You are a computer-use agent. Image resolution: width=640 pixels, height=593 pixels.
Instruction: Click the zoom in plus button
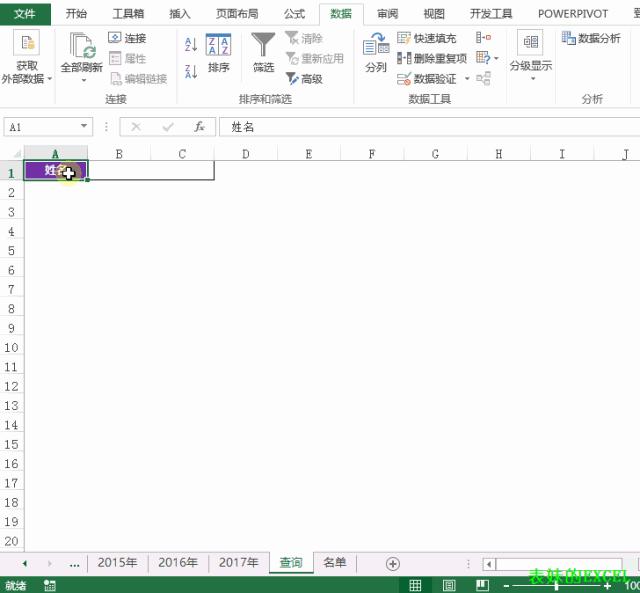(607, 586)
